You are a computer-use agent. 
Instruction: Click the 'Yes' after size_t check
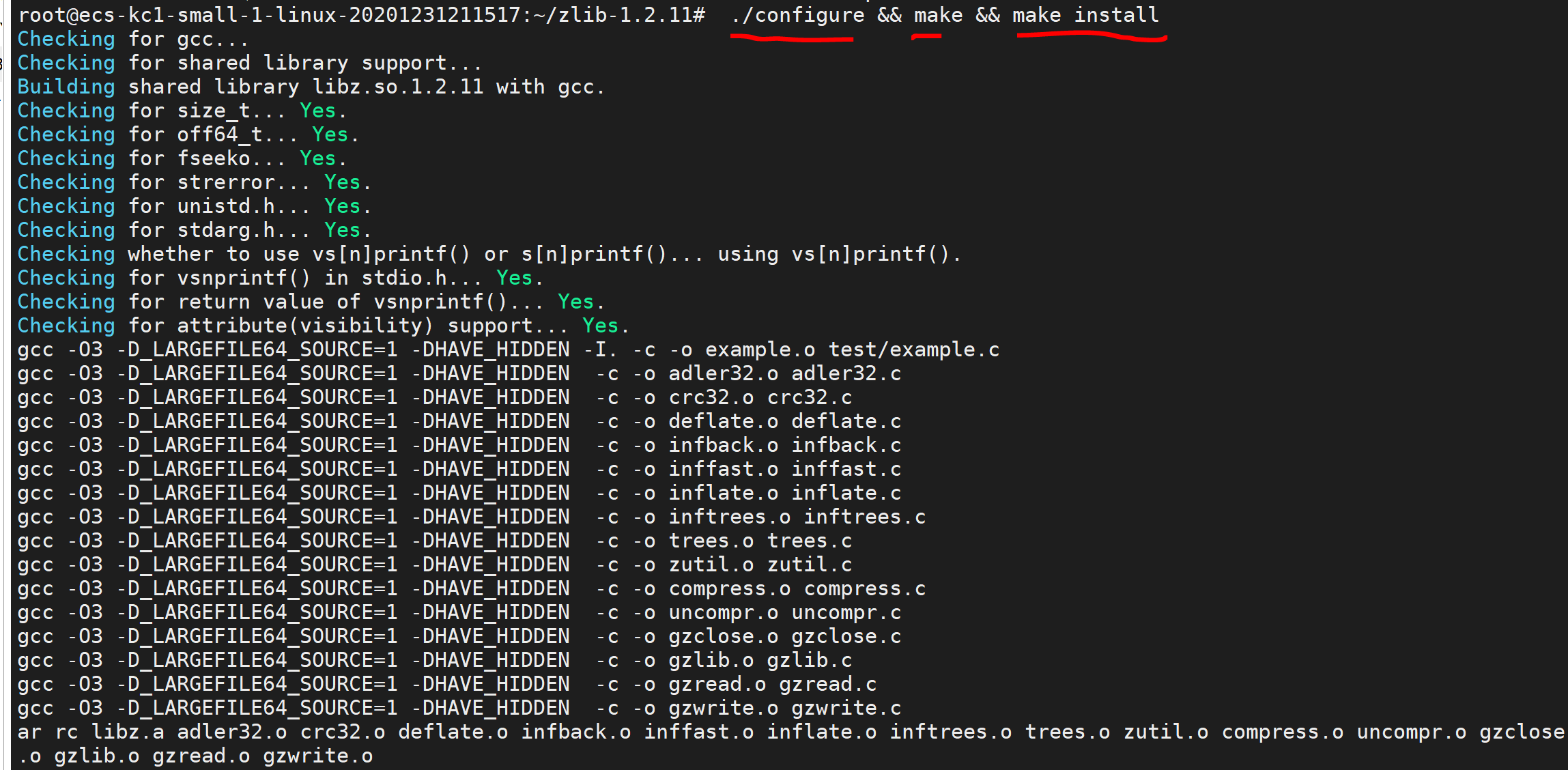(318, 111)
